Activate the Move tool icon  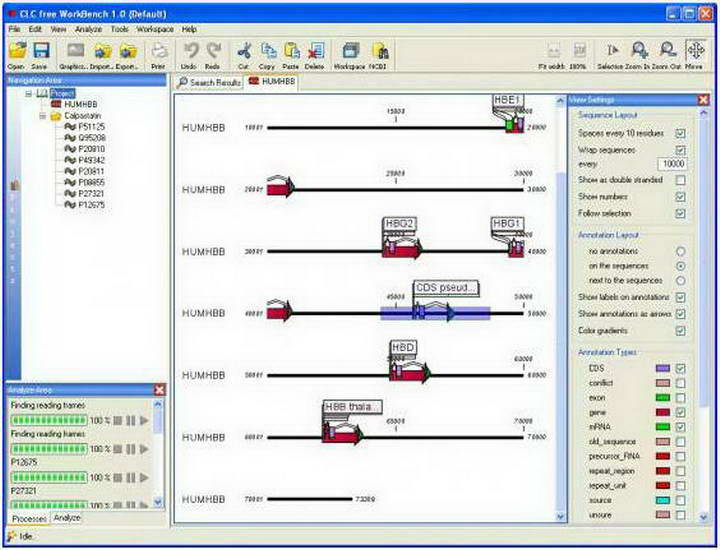(695, 51)
